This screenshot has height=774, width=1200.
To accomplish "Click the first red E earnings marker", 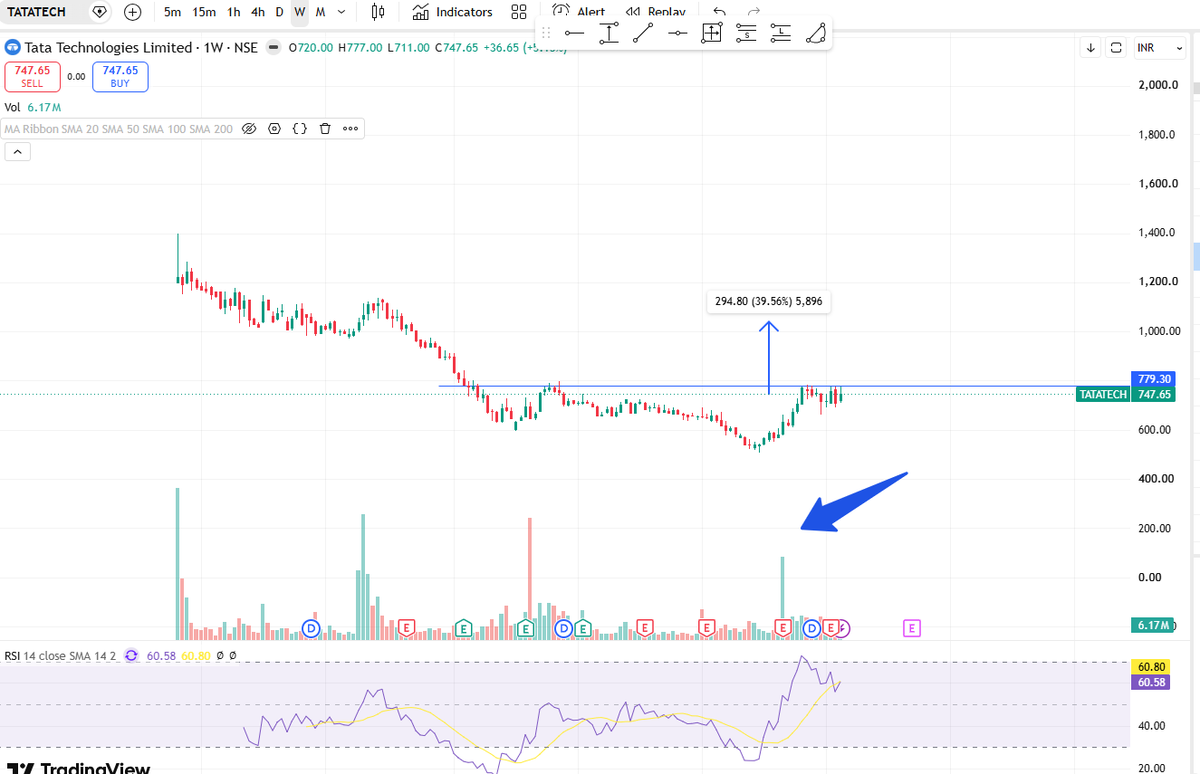I will (x=406, y=628).
